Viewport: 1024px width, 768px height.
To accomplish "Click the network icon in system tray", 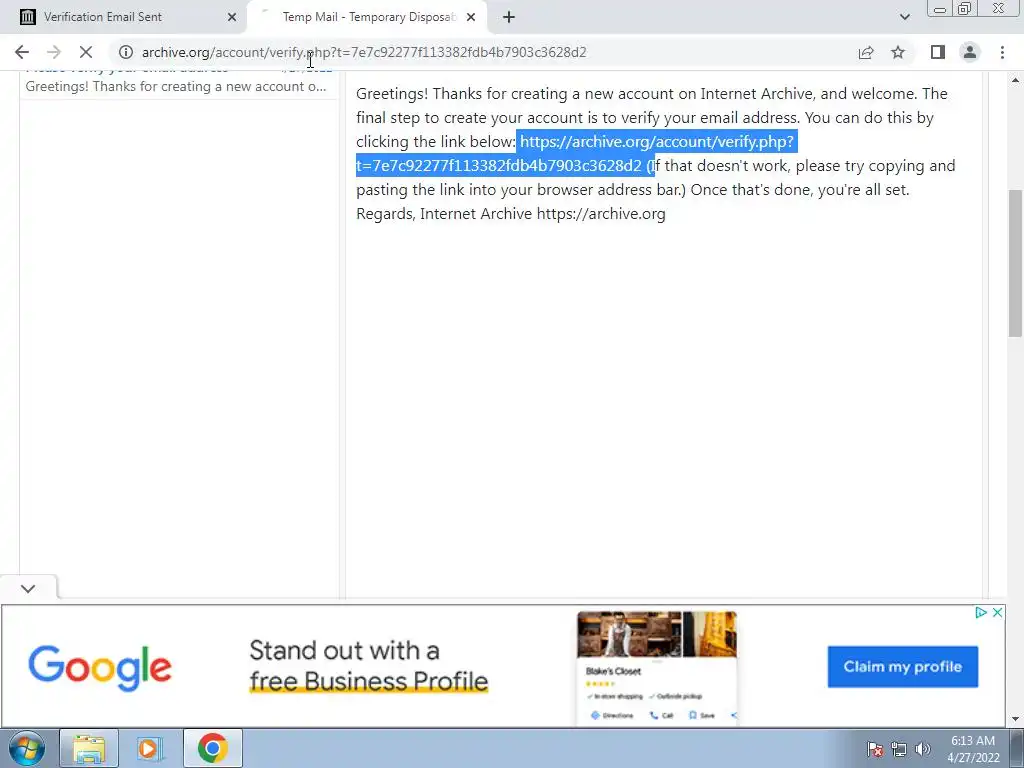I will [899, 749].
